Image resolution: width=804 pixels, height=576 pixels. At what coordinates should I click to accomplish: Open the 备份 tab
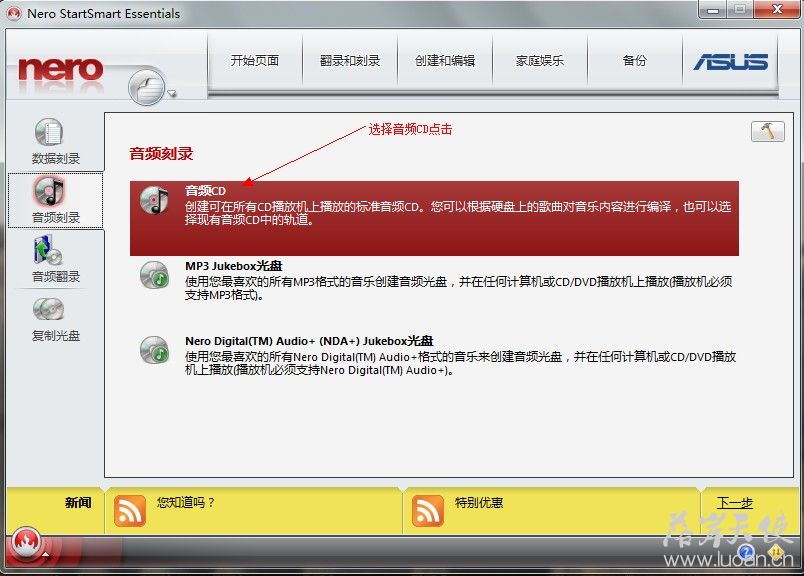pyautogui.click(x=634, y=61)
